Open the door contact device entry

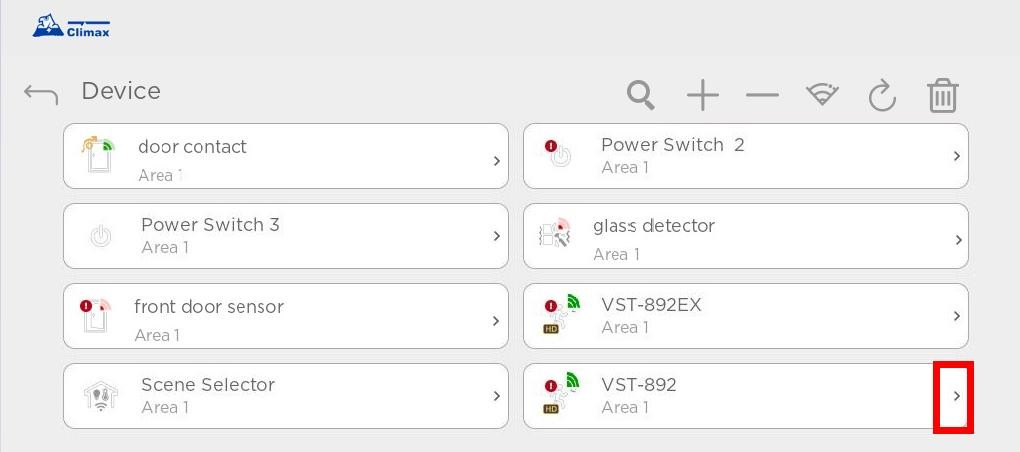[286, 156]
